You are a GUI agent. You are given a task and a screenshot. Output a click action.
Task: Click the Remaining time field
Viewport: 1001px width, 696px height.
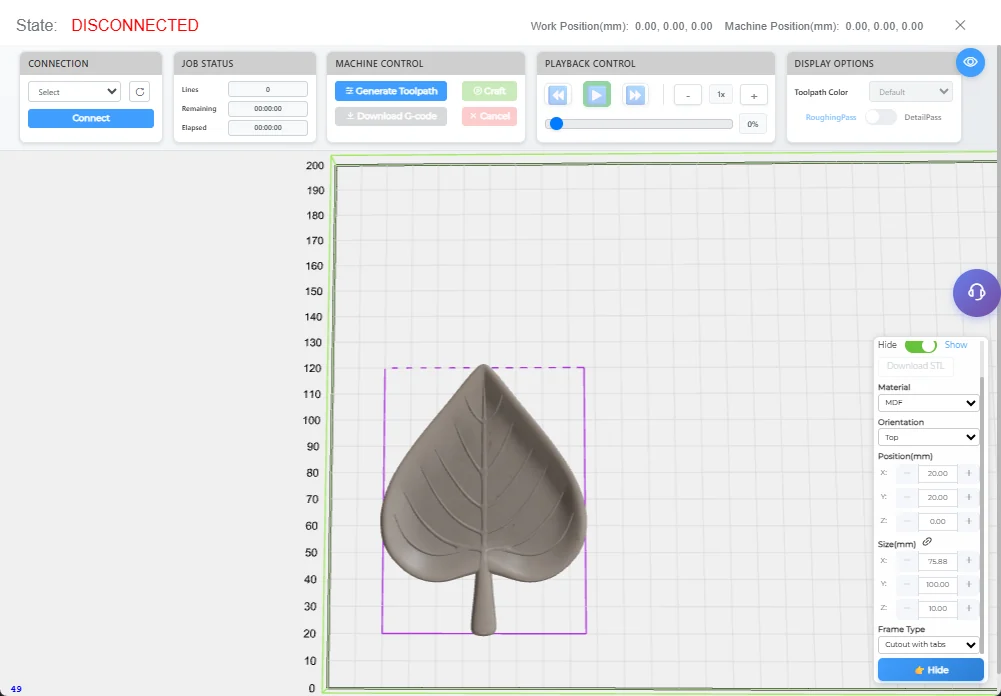[267, 109]
